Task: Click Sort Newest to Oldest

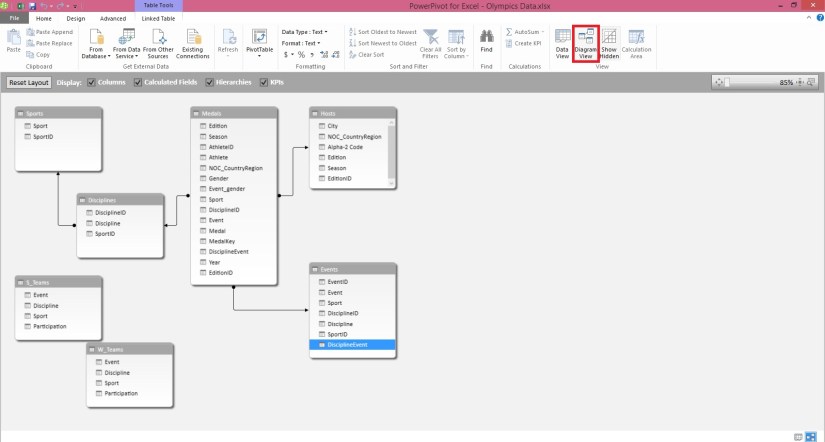Action: [x=383, y=43]
